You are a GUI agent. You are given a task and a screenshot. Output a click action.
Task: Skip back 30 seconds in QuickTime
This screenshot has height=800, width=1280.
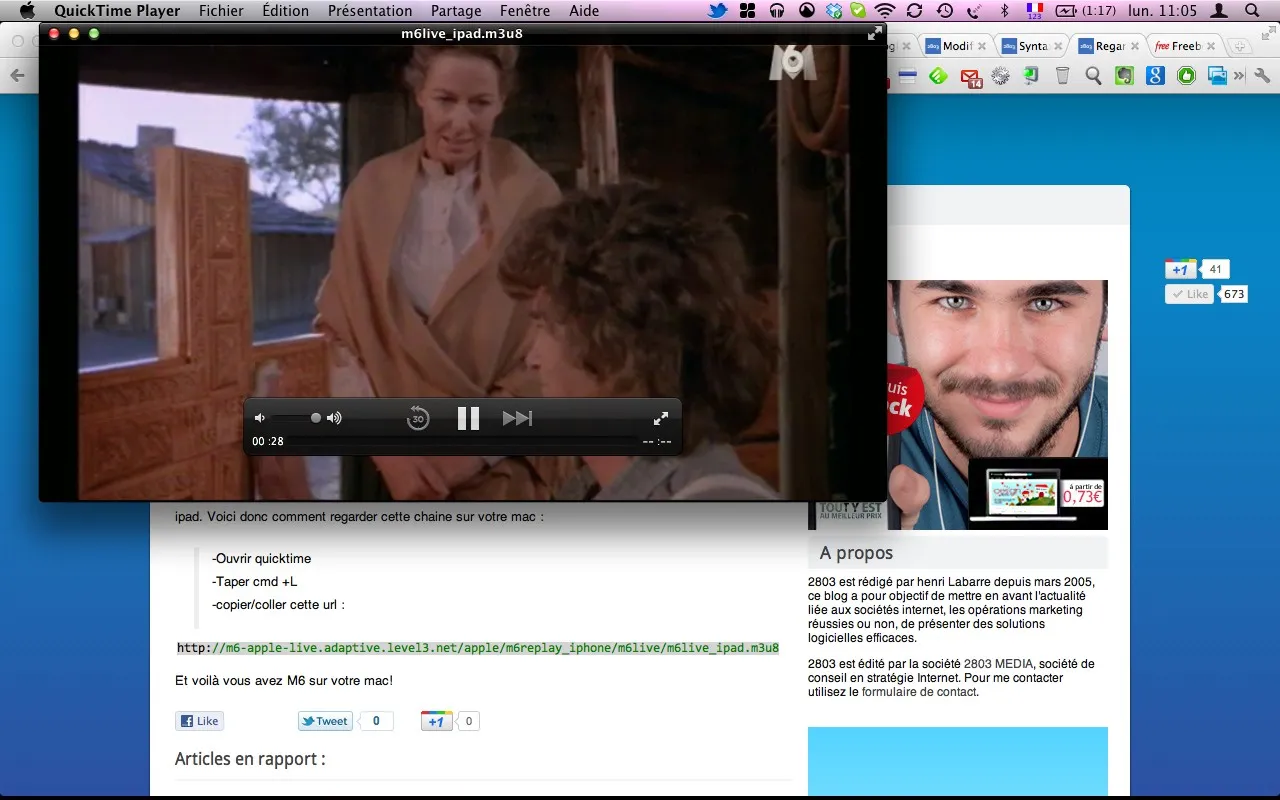(x=418, y=418)
